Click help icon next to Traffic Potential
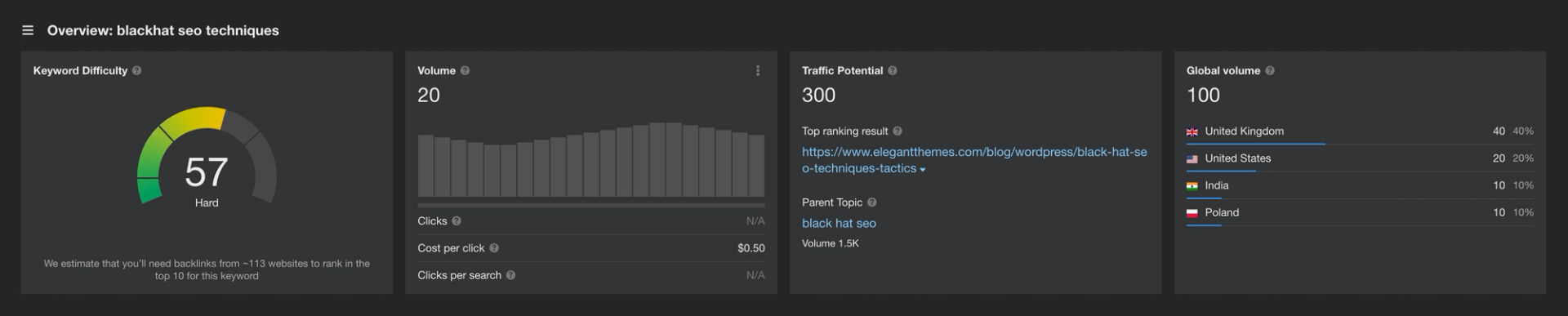This screenshot has height=316, width=1568. [x=892, y=71]
